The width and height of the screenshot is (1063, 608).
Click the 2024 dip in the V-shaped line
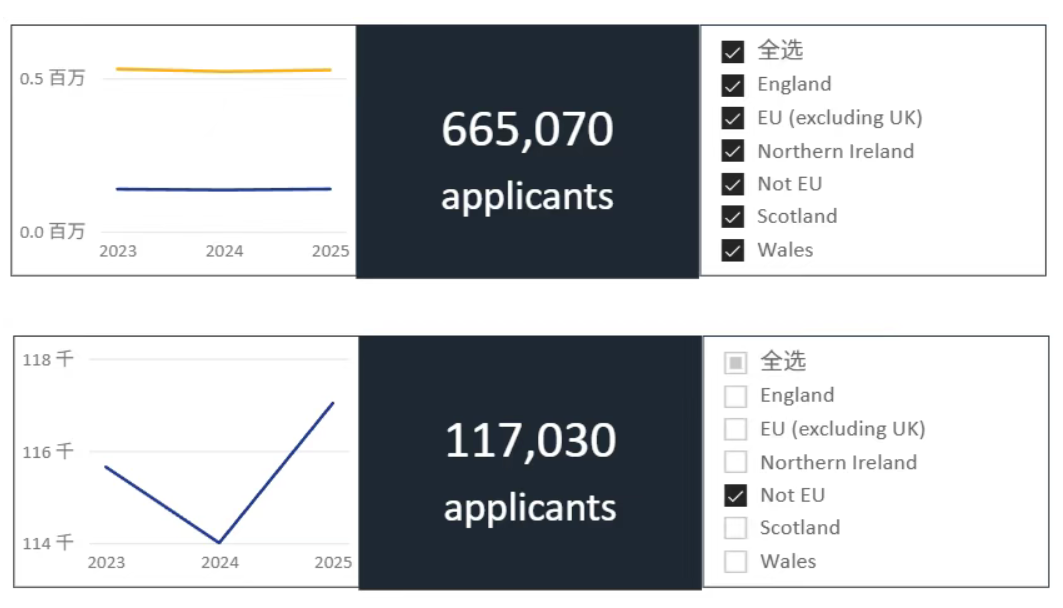[x=219, y=542]
